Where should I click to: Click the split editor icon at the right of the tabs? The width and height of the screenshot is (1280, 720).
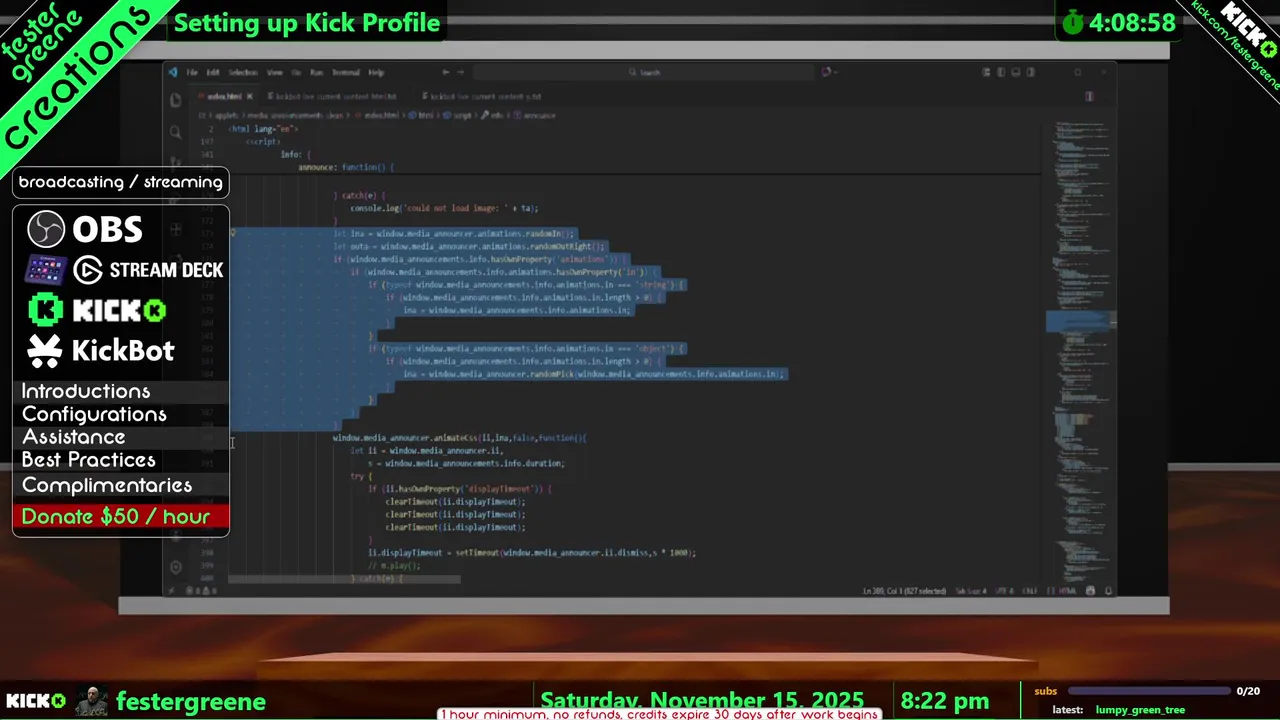coord(1089,96)
